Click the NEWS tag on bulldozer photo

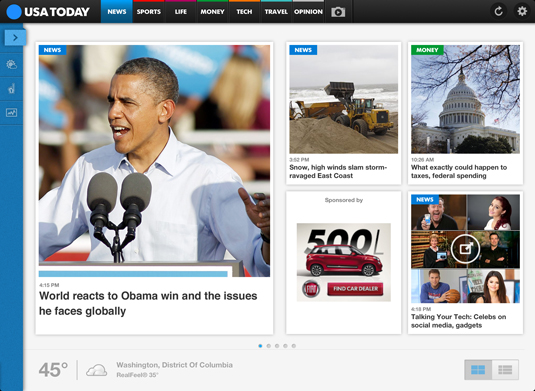pos(303,50)
